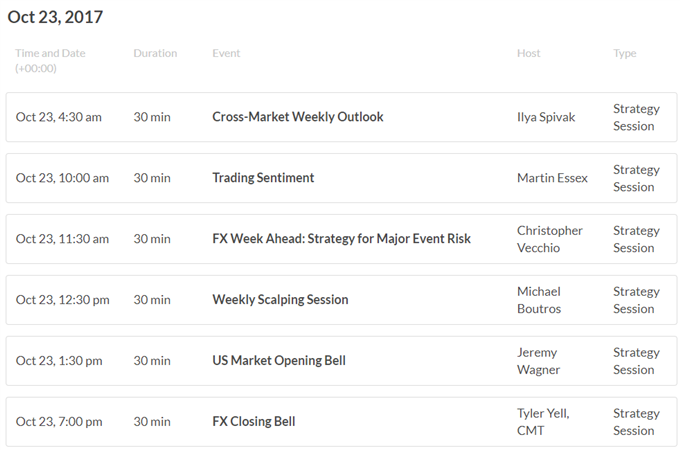Open US Market Opening Bell event
Image resolution: width=680 pixels, height=450 pixels.
click(279, 361)
